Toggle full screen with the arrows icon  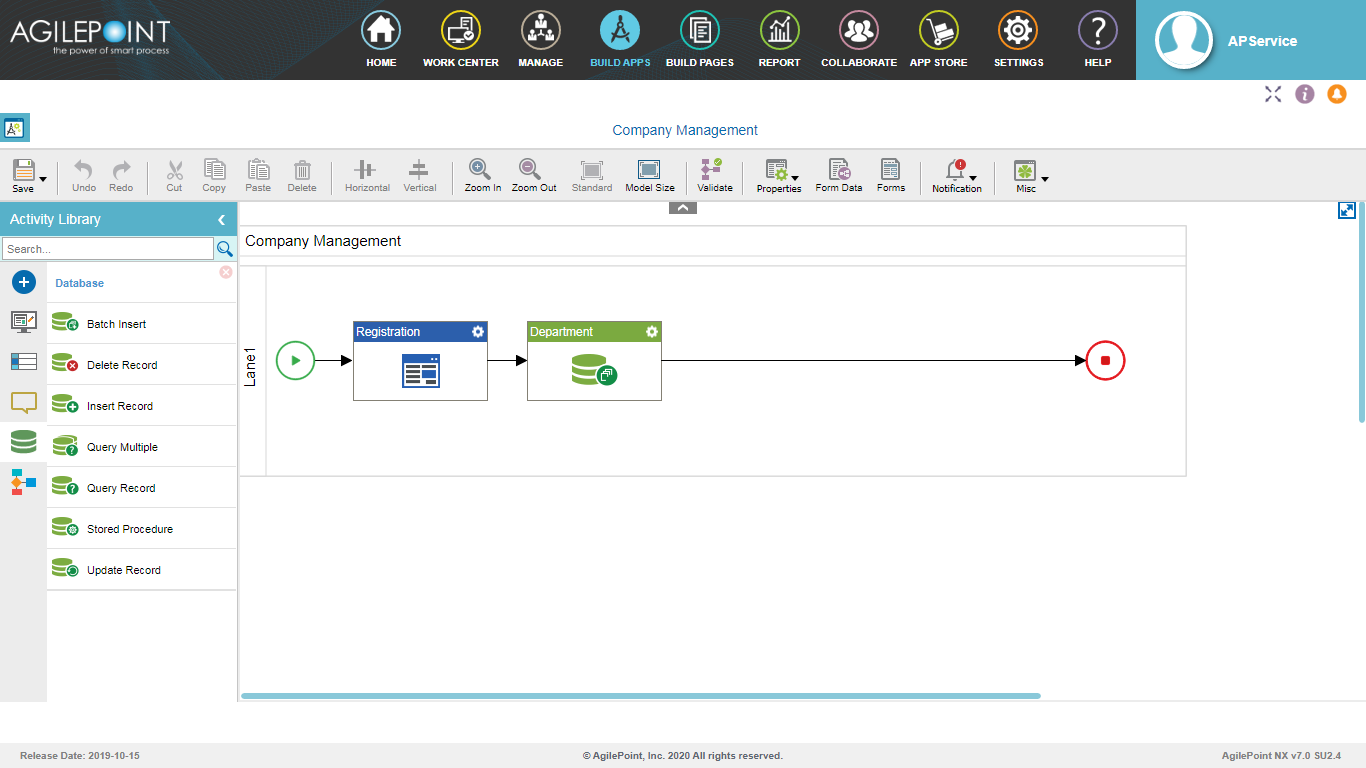1273,94
